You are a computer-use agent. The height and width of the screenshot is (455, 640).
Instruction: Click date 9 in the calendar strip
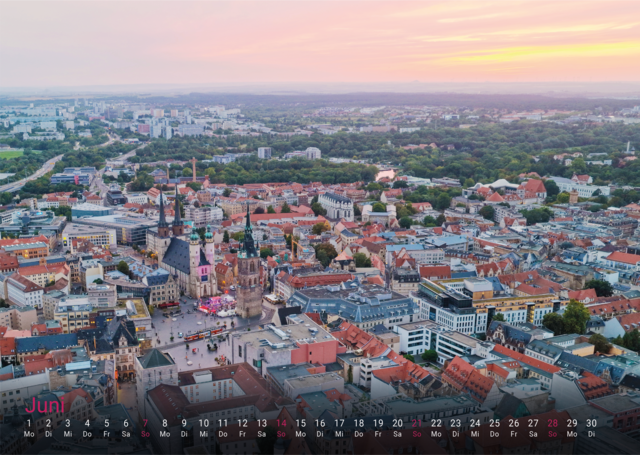coord(184,423)
